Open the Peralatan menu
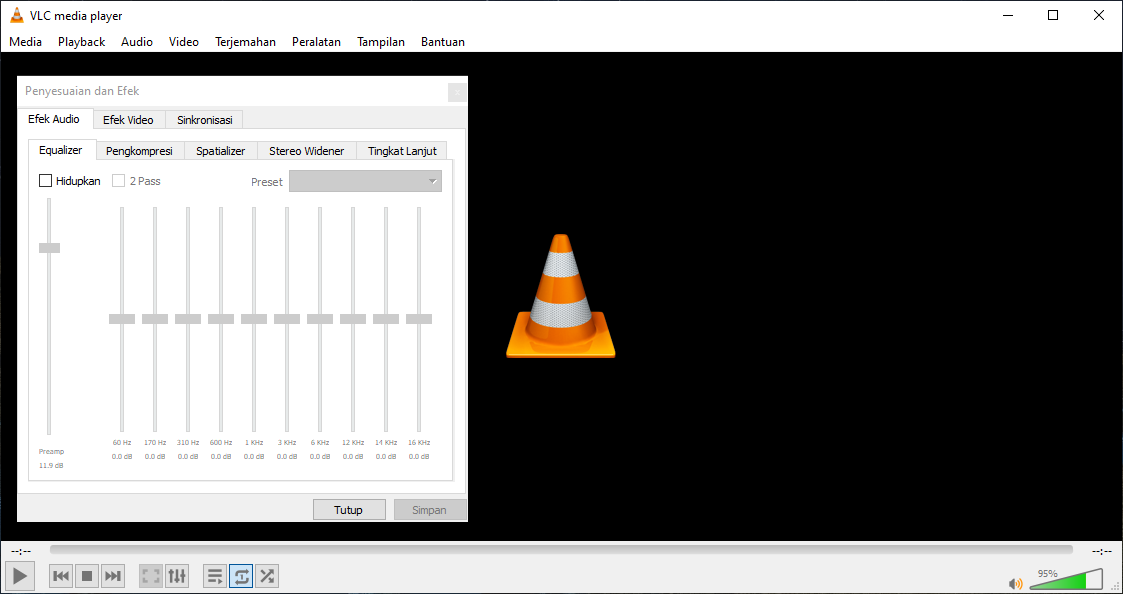 [x=316, y=41]
